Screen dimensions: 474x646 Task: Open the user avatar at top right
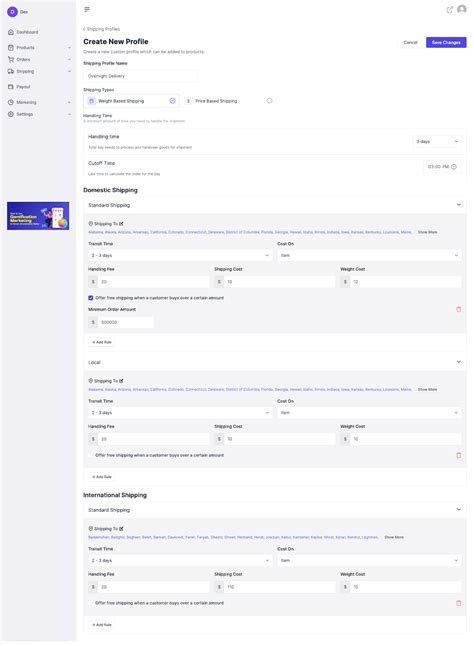462,9
